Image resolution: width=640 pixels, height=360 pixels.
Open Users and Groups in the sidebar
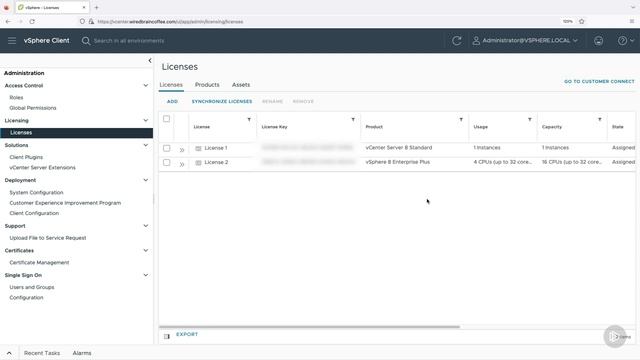pyautogui.click(x=32, y=287)
